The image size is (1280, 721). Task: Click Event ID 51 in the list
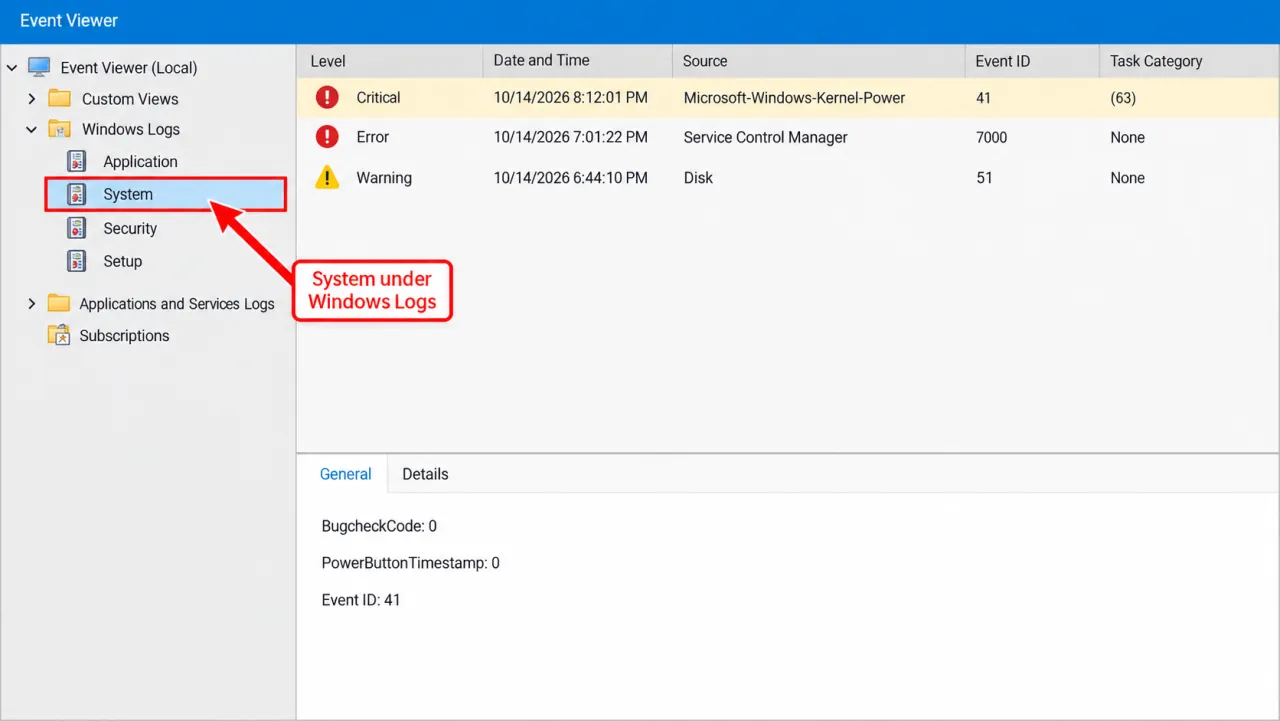pyautogui.click(x=985, y=178)
